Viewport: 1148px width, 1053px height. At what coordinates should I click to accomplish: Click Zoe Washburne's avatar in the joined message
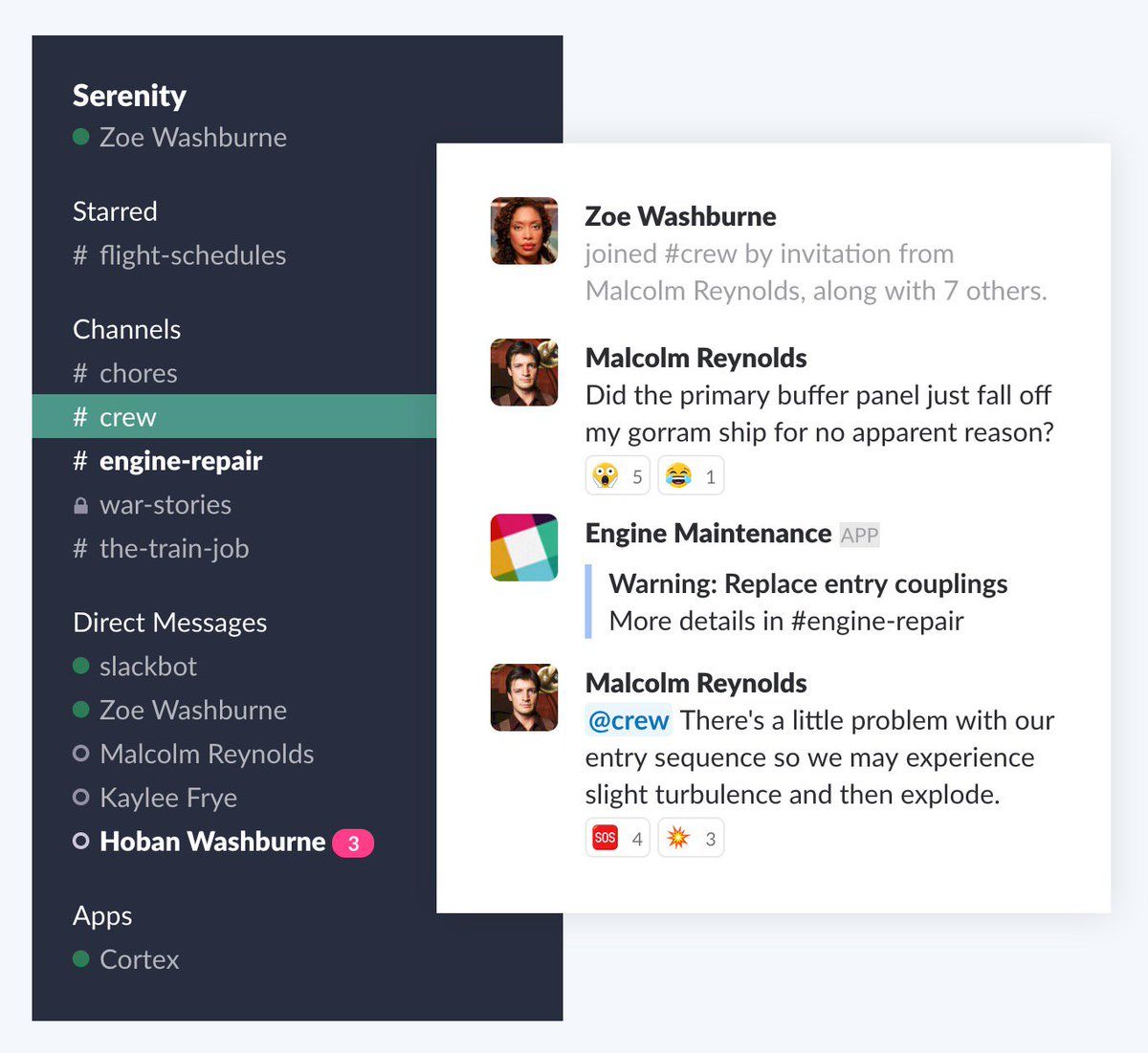tap(524, 230)
